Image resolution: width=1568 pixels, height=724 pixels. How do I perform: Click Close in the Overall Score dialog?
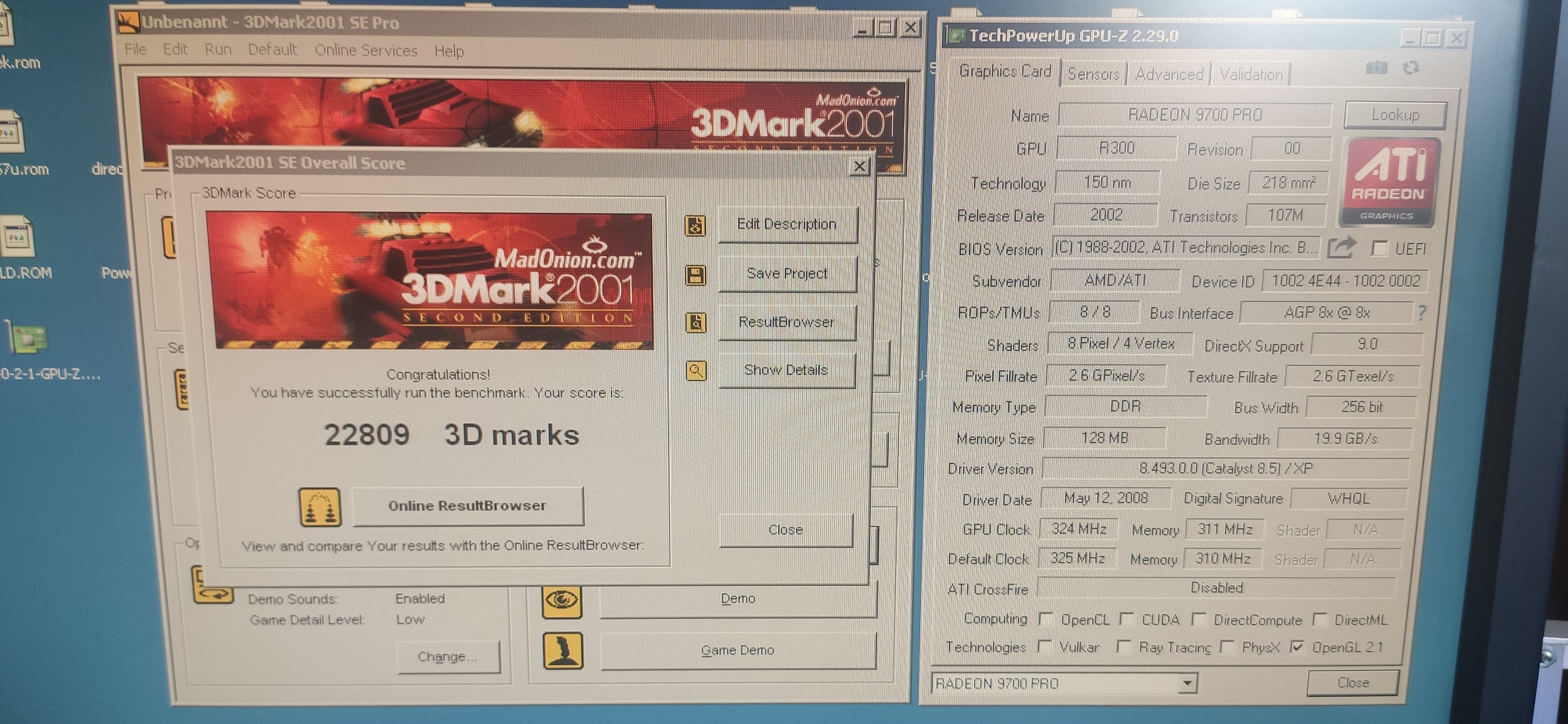pyautogui.click(x=786, y=530)
